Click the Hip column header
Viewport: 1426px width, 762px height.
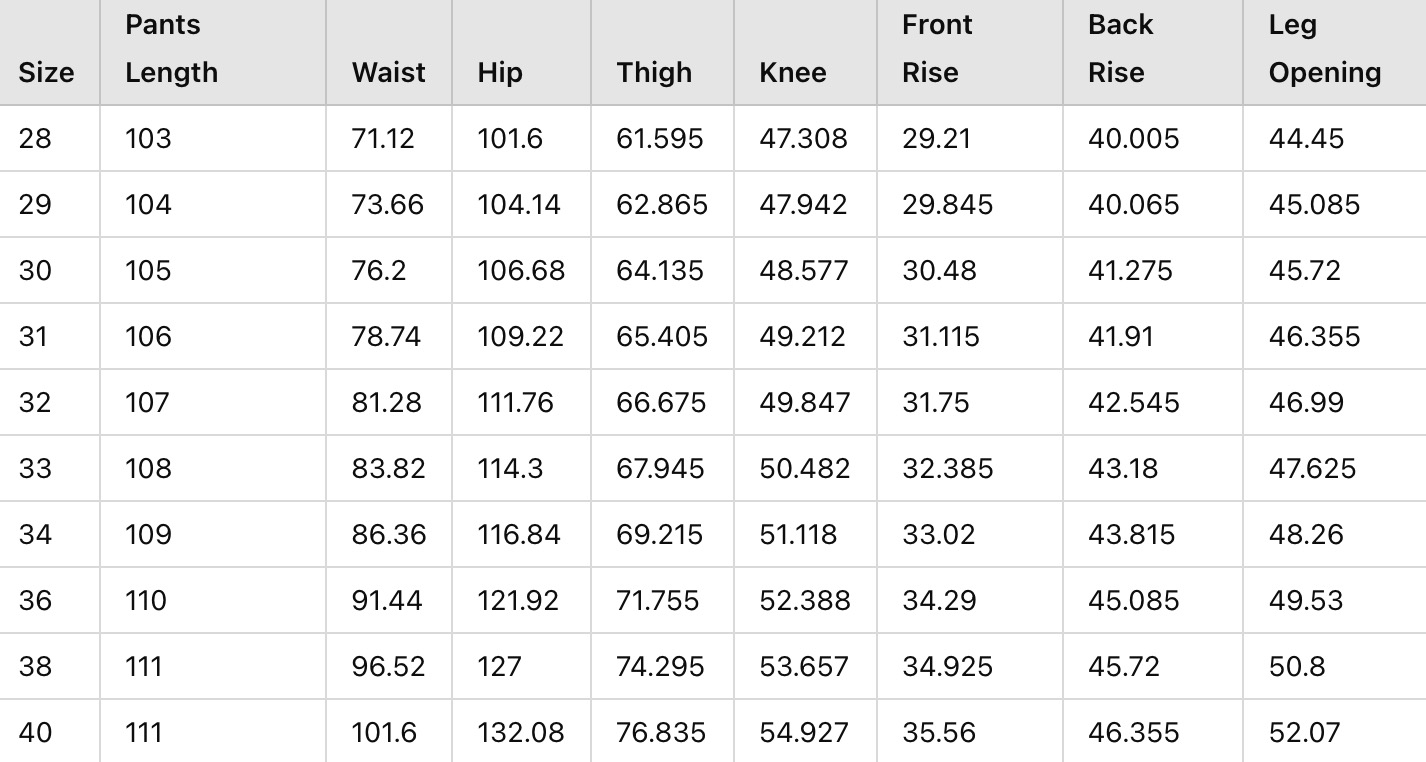tap(500, 73)
